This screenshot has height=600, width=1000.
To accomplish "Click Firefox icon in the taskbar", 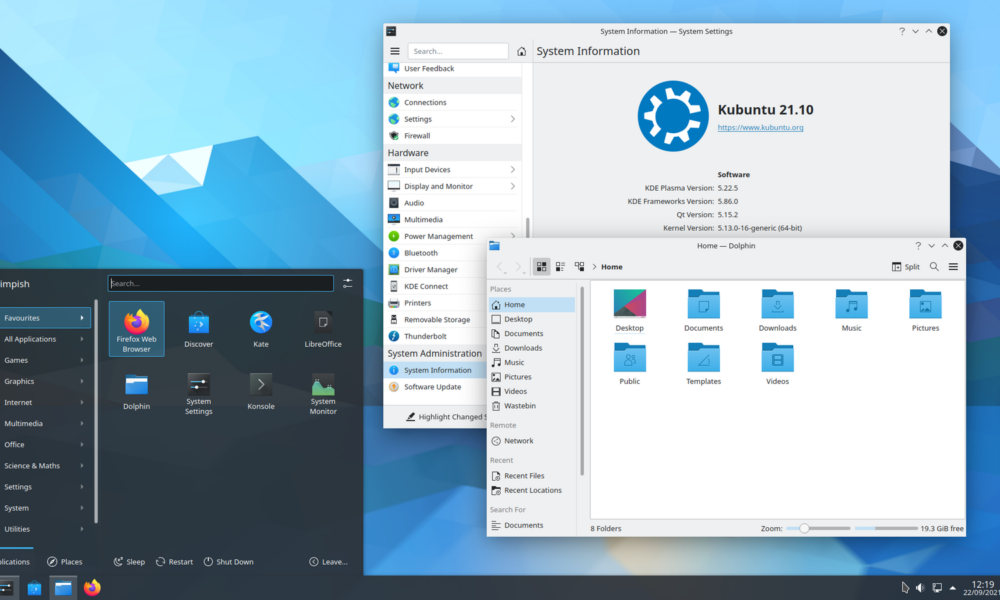I will [x=92, y=587].
